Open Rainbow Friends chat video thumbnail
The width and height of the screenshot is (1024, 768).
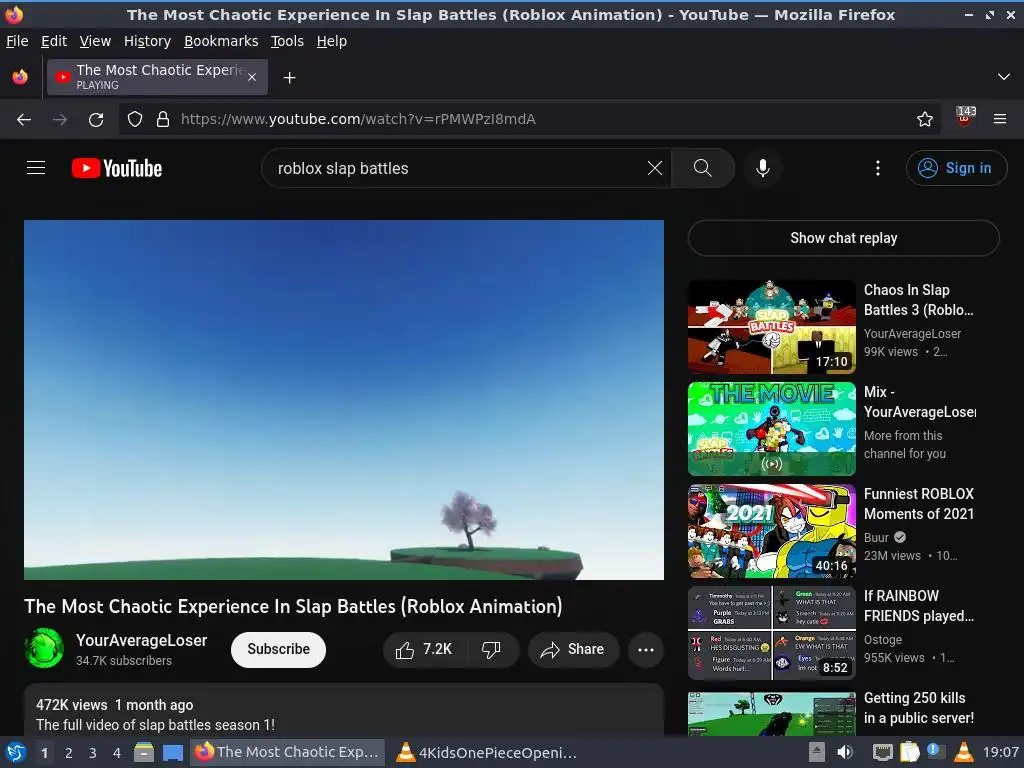(772, 633)
